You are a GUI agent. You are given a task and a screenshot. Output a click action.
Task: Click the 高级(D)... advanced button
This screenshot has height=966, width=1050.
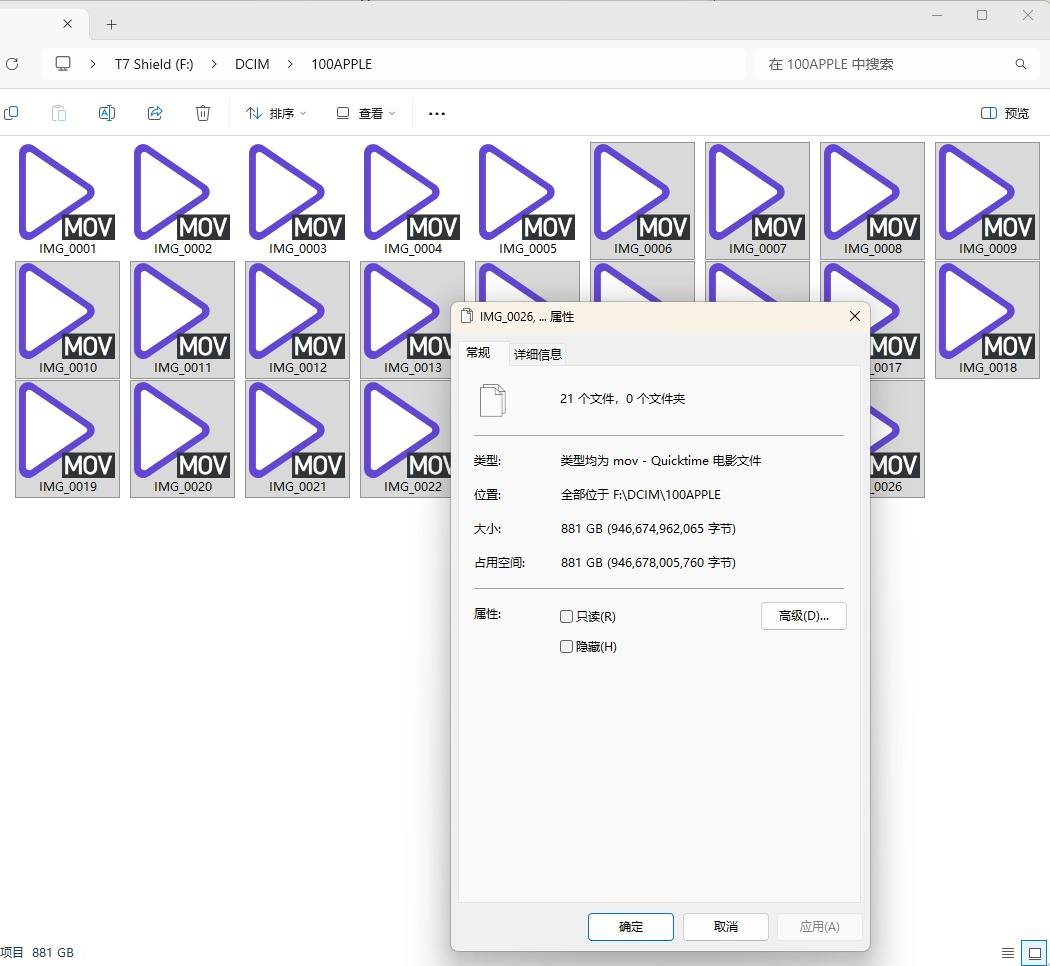pos(803,615)
